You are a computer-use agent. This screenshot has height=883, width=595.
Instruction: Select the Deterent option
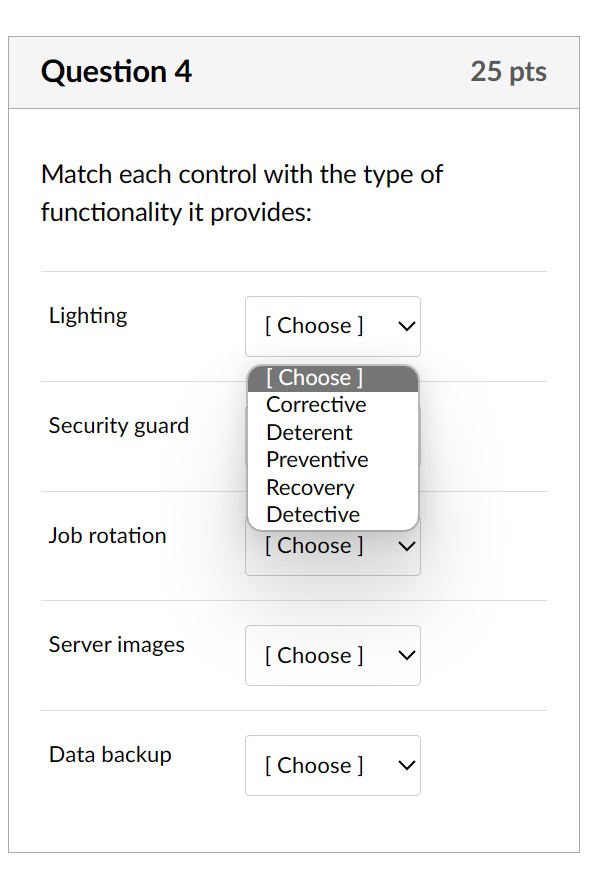309,432
